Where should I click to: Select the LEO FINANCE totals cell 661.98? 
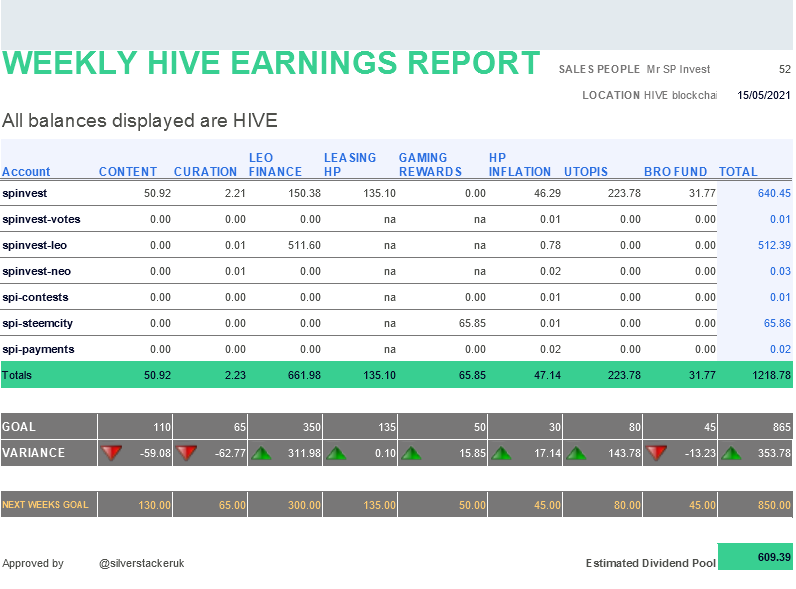tap(304, 375)
